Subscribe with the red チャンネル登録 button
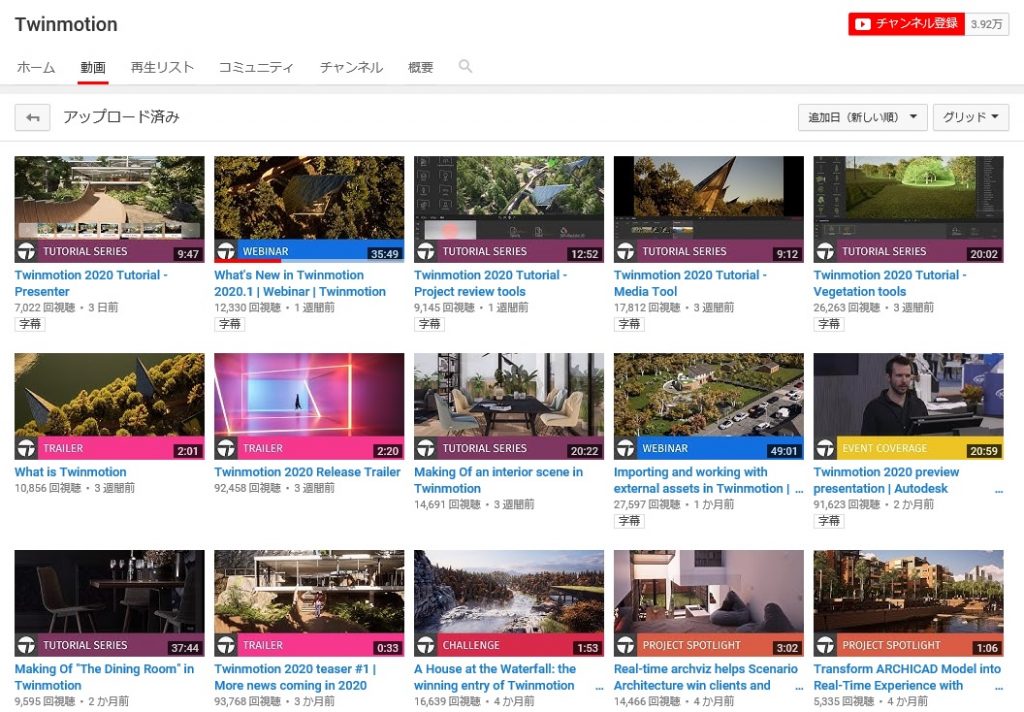Viewport: 1024px width, 712px height. 906,24
